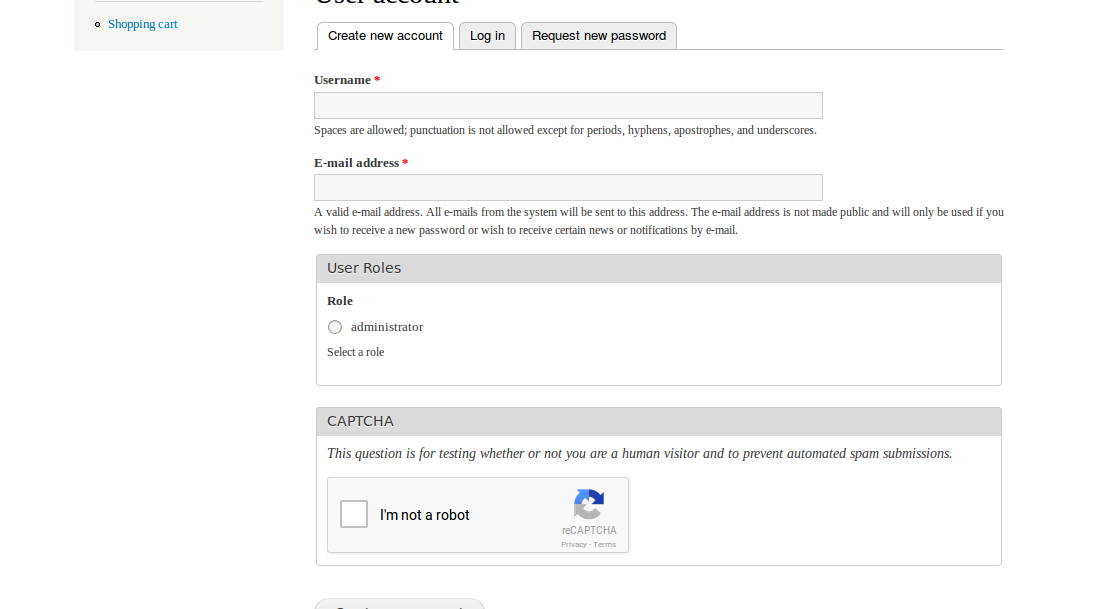The width and height of the screenshot is (1120, 609).
Task: Click the Username field label
Action: coord(341,79)
